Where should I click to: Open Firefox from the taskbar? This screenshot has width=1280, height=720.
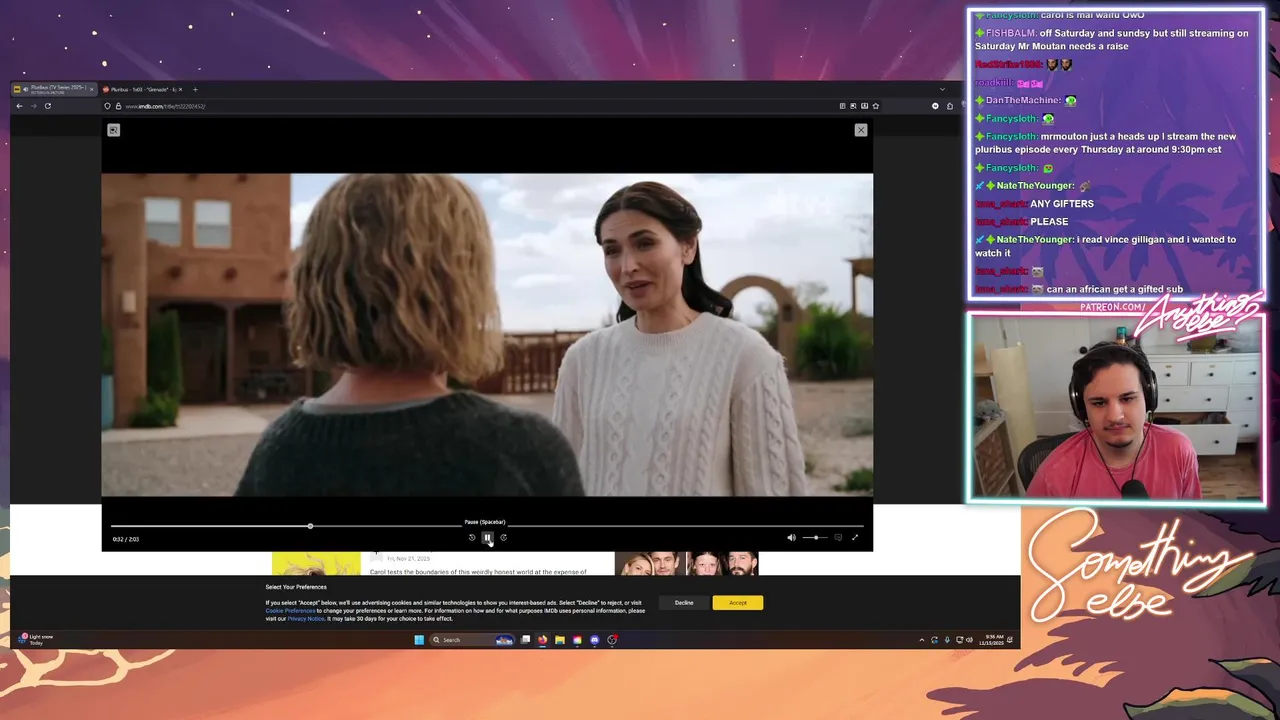coord(542,640)
